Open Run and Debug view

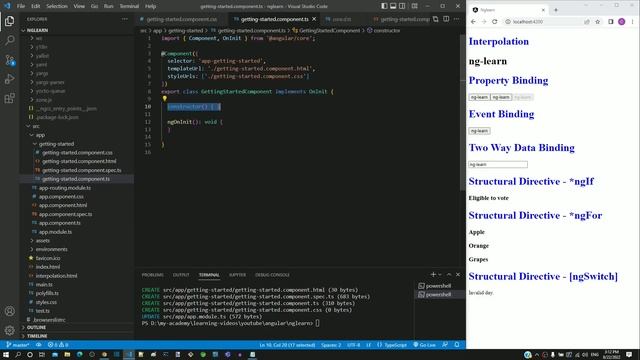tap(9, 79)
